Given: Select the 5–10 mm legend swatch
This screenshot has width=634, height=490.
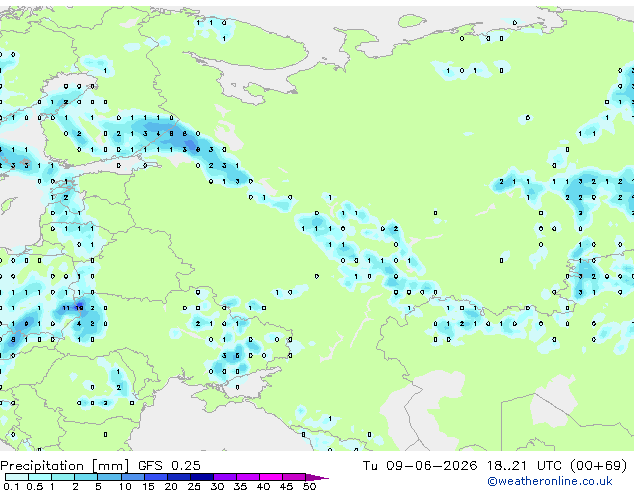Looking at the screenshot, I should [110, 477].
